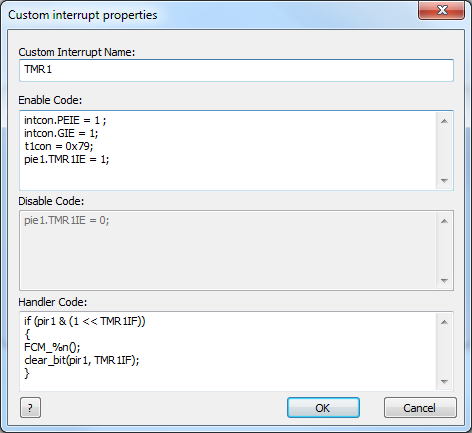Click the Handler Code scroll up arrow
The height and width of the screenshot is (433, 472).
(444, 322)
